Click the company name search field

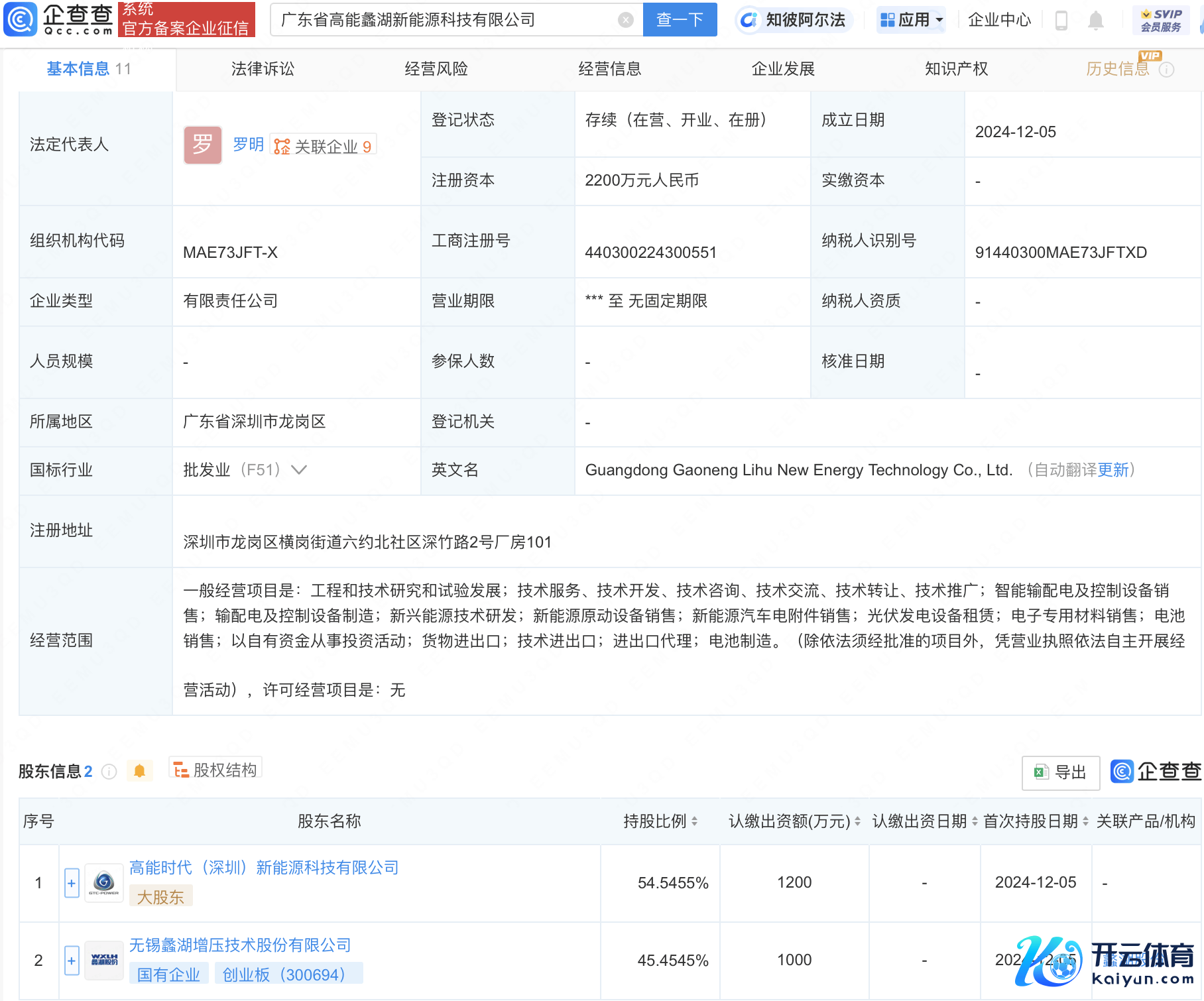click(x=444, y=20)
